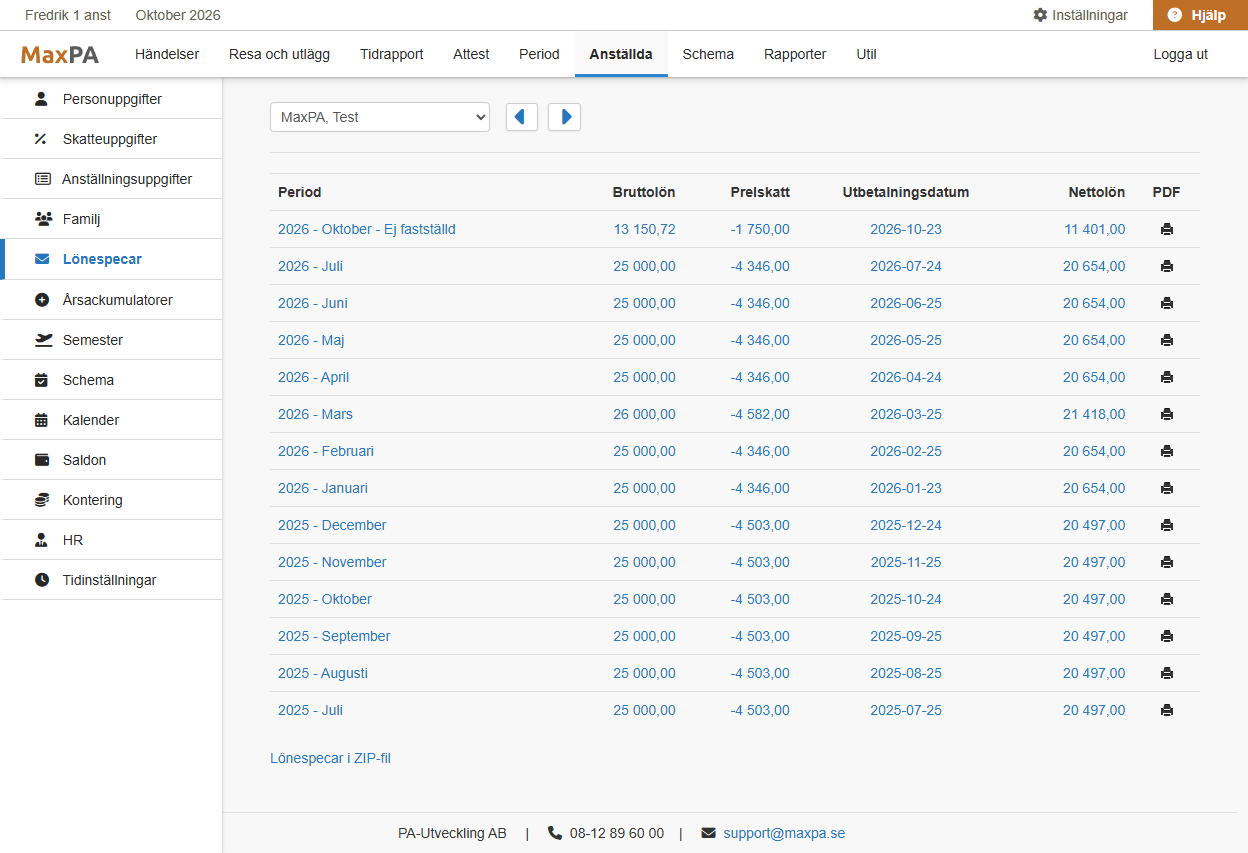Image resolution: width=1248 pixels, height=853 pixels.
Task: Click net salary 11 401,00
Action: 1094,229
